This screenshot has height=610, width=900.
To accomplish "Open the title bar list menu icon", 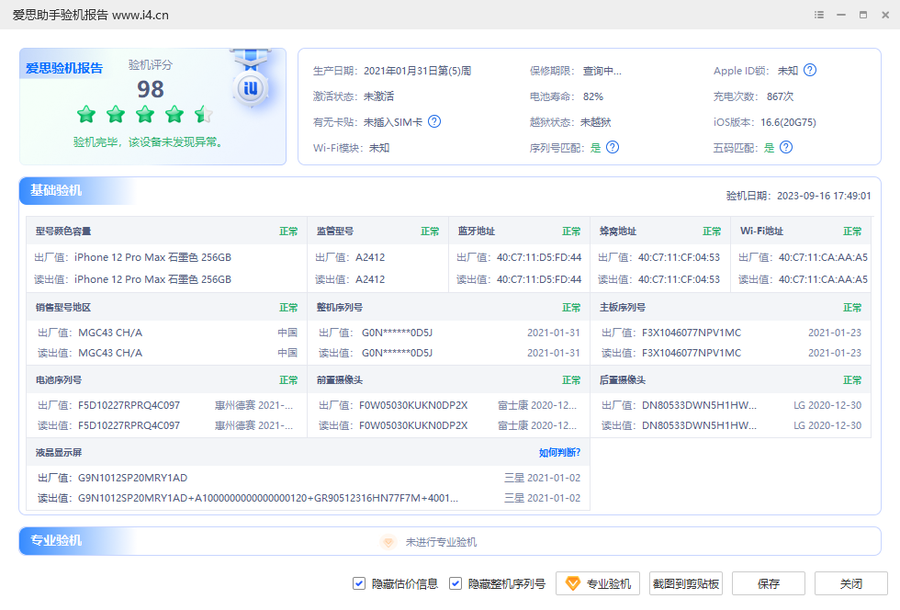I will (x=819, y=15).
